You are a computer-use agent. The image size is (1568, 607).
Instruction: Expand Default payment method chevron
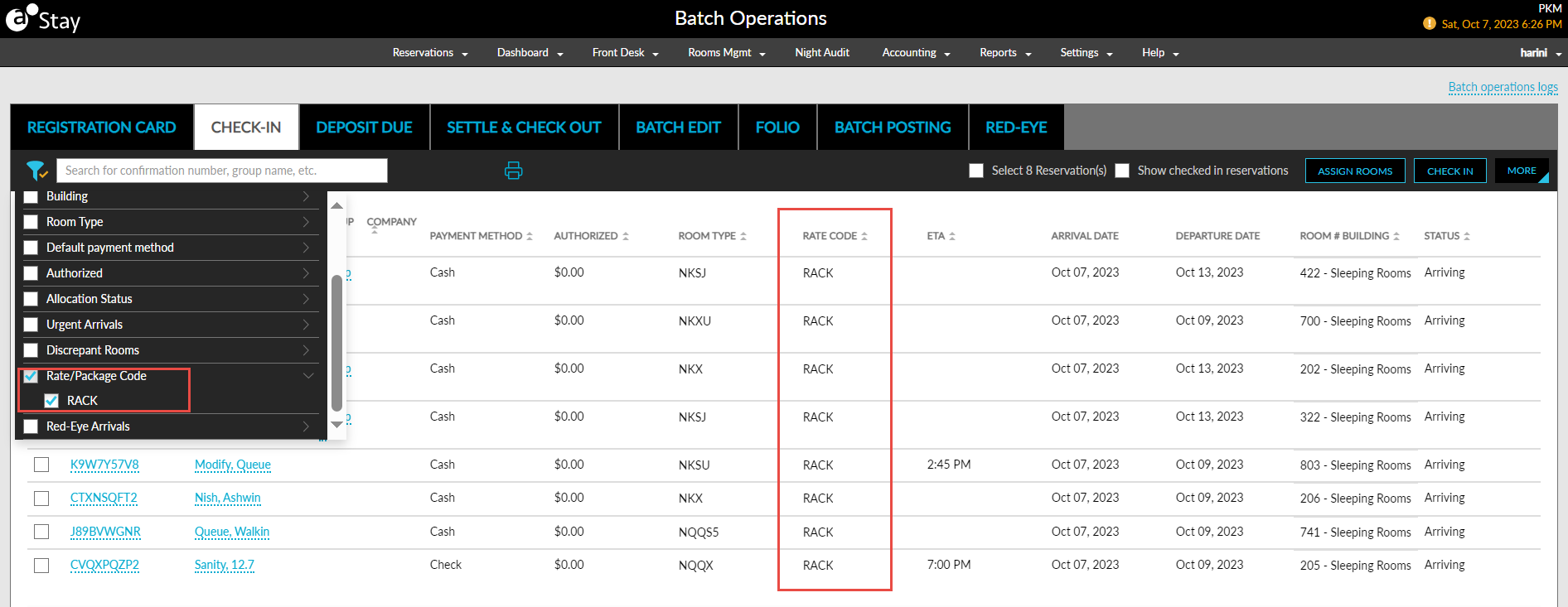pyautogui.click(x=306, y=248)
